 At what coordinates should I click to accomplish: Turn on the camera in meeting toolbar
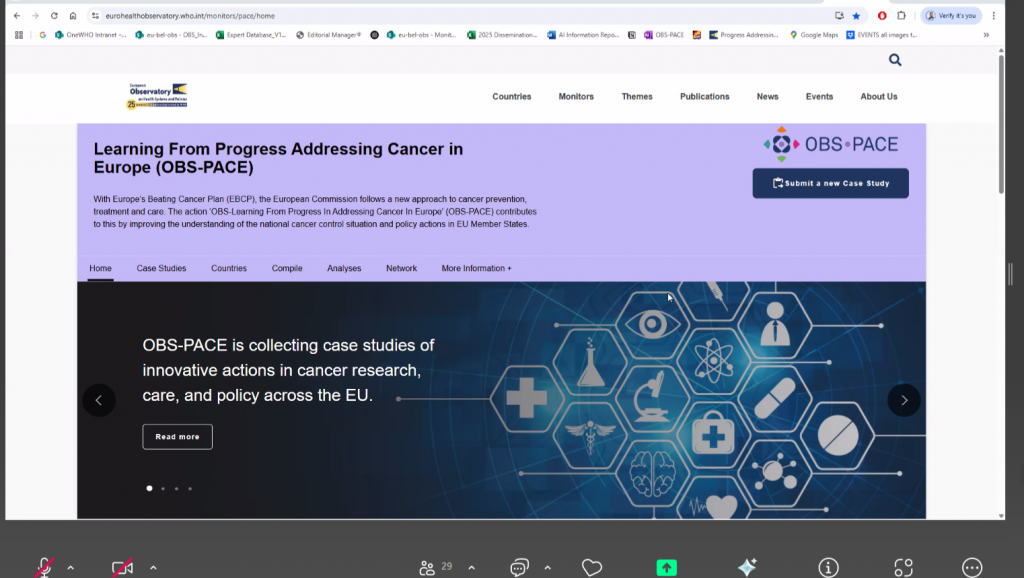(122, 567)
